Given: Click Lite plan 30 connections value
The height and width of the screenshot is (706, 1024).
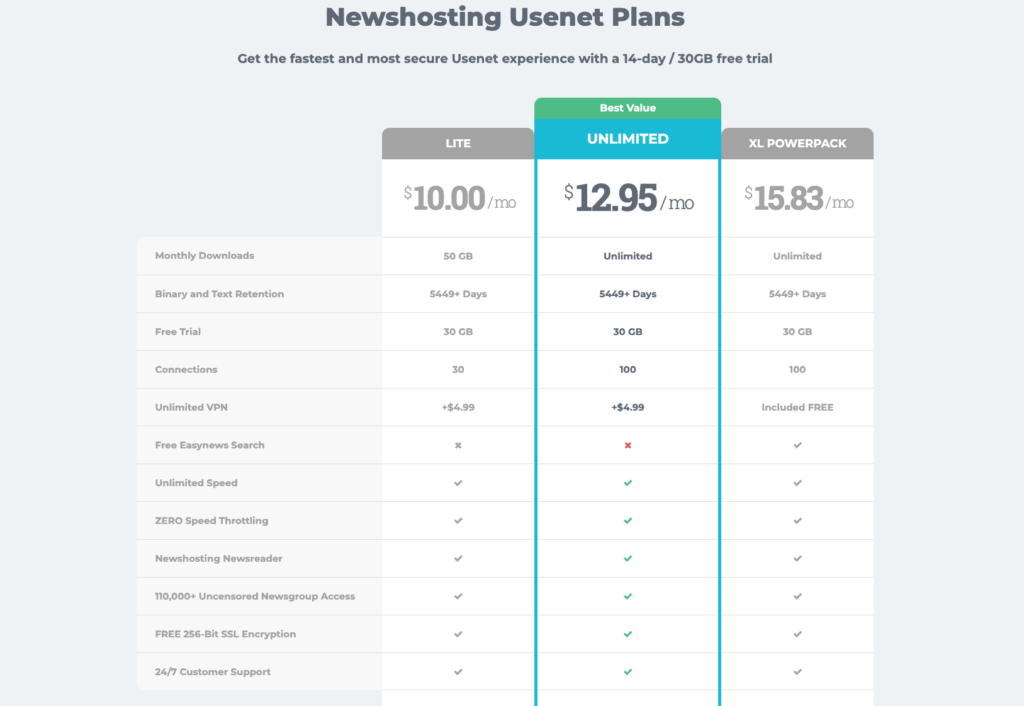Looking at the screenshot, I should click(x=458, y=370).
